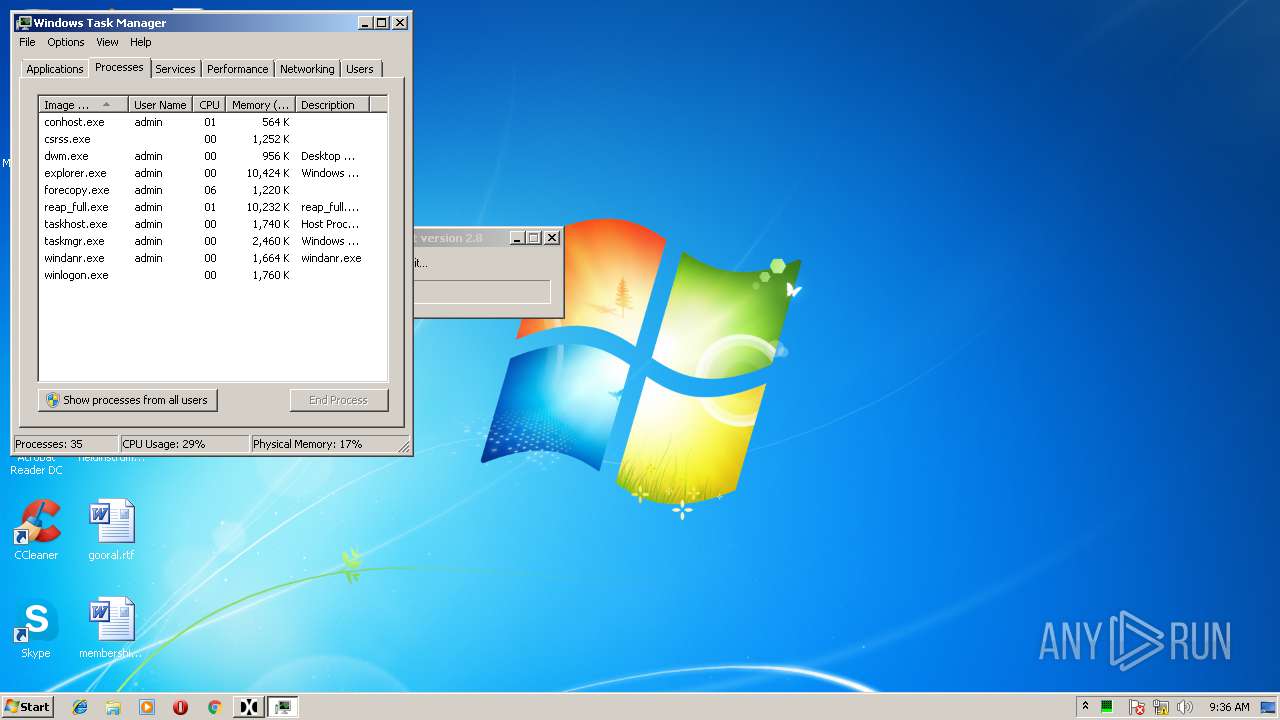The image size is (1280, 720).
Task: Open the Options menu in Task Manager
Action: coord(66,42)
